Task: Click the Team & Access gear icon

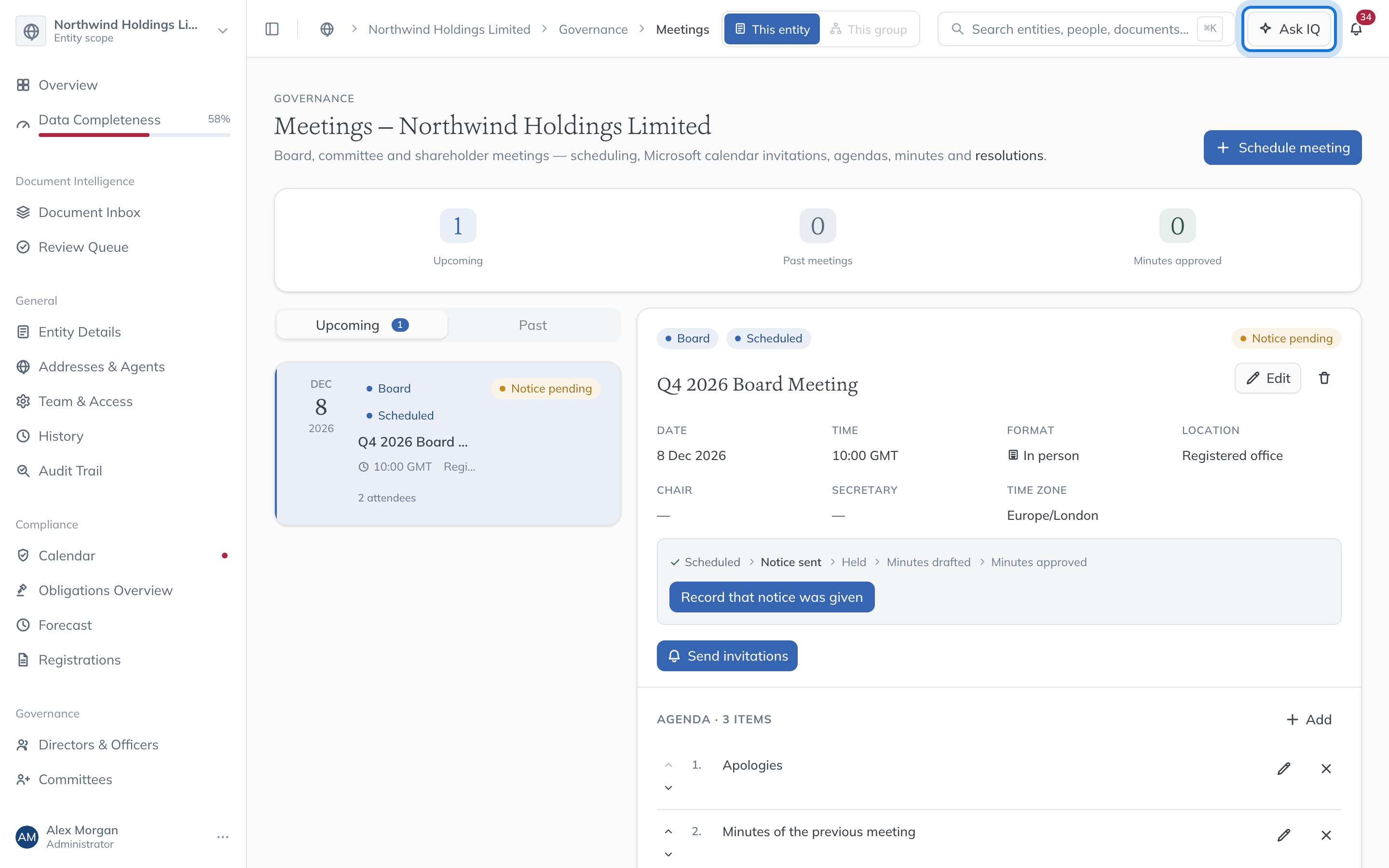Action: 23,401
